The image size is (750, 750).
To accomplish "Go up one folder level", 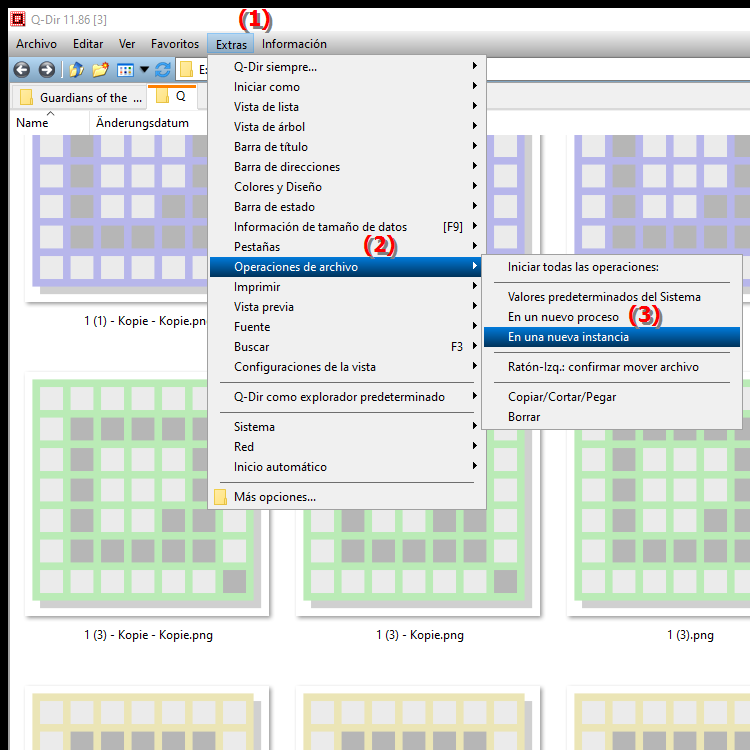I will 76,70.
